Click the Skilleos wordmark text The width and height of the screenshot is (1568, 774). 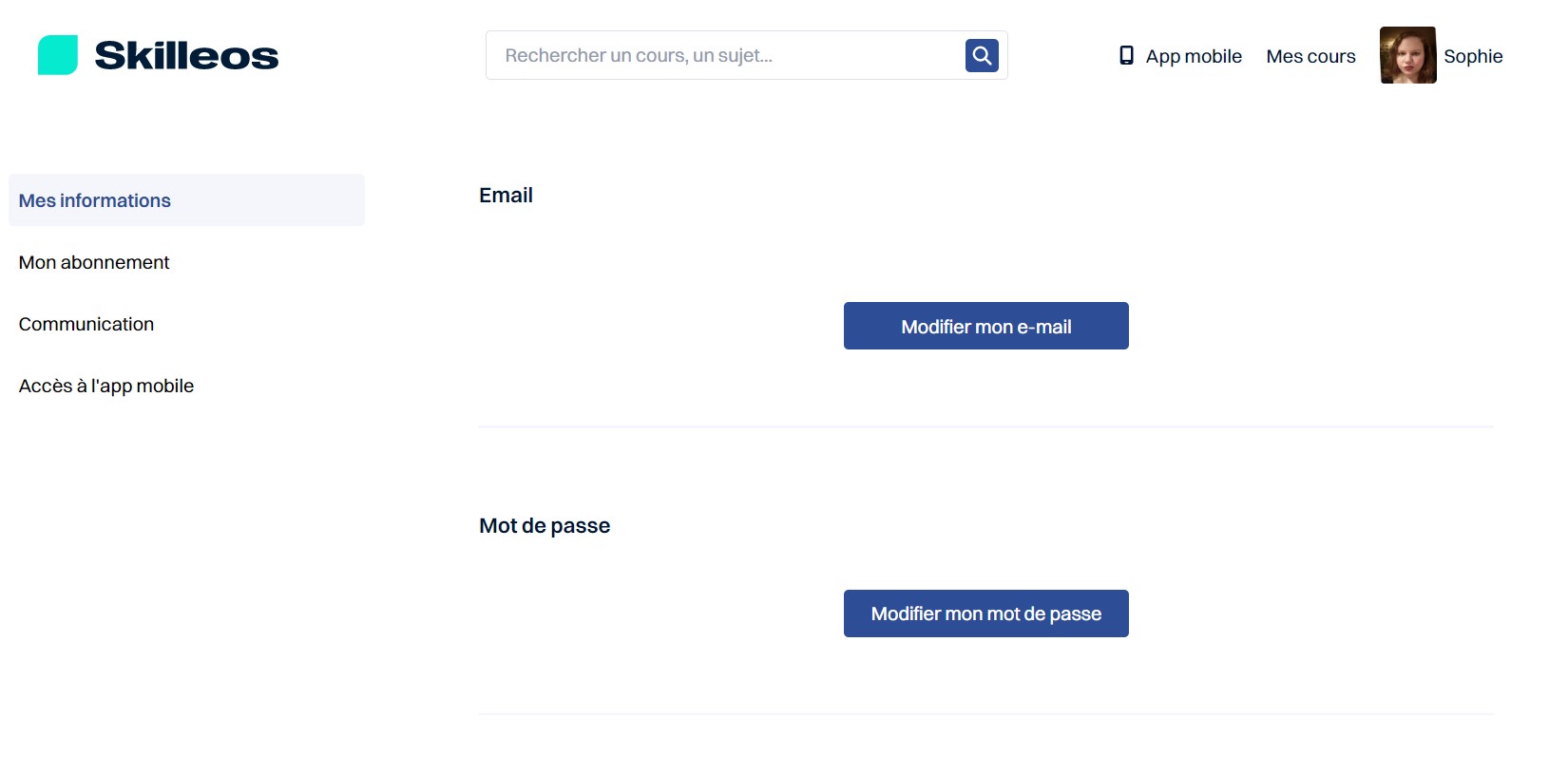186,56
